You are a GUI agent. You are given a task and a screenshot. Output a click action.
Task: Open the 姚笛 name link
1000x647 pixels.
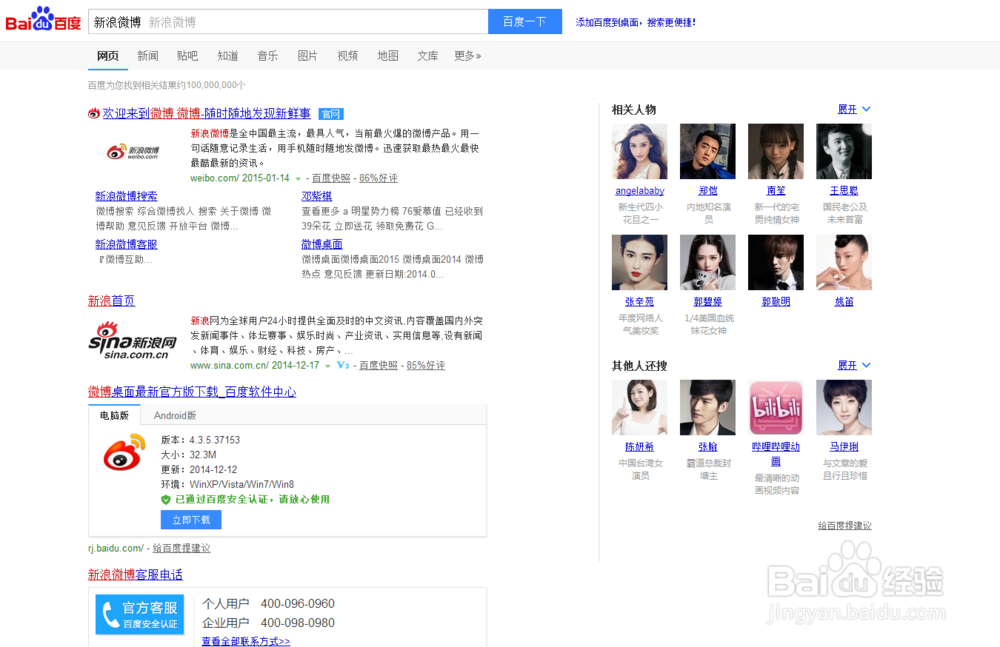pyautogui.click(x=844, y=302)
